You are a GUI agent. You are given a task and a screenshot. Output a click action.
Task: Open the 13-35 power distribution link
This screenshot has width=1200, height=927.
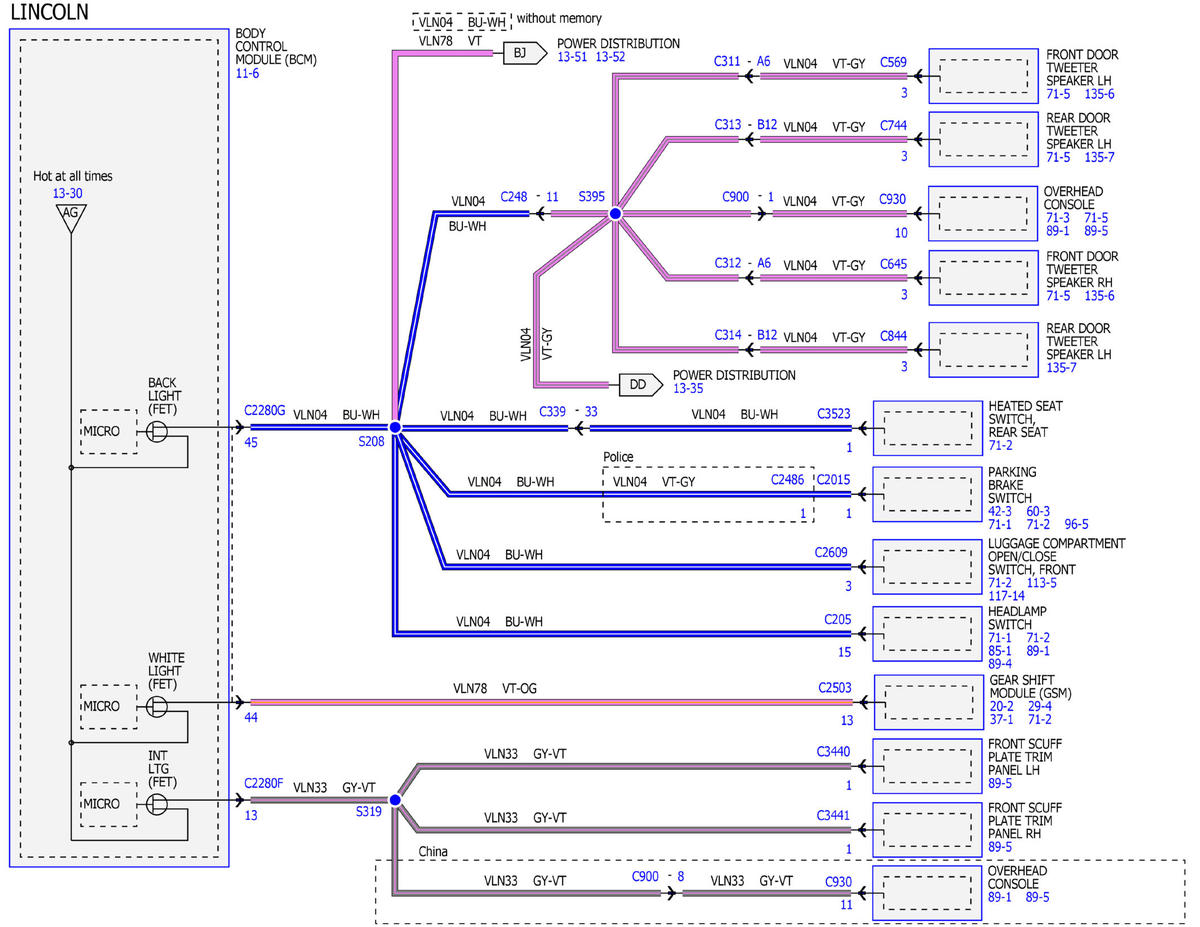click(x=688, y=389)
